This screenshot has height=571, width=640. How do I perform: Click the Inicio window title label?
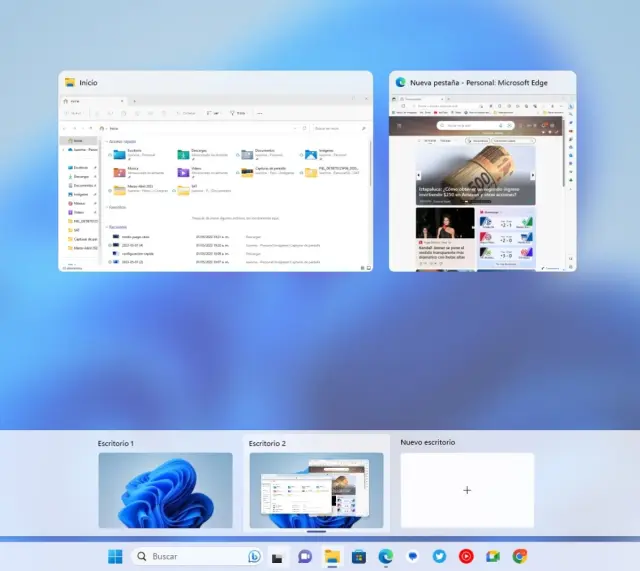(x=89, y=83)
